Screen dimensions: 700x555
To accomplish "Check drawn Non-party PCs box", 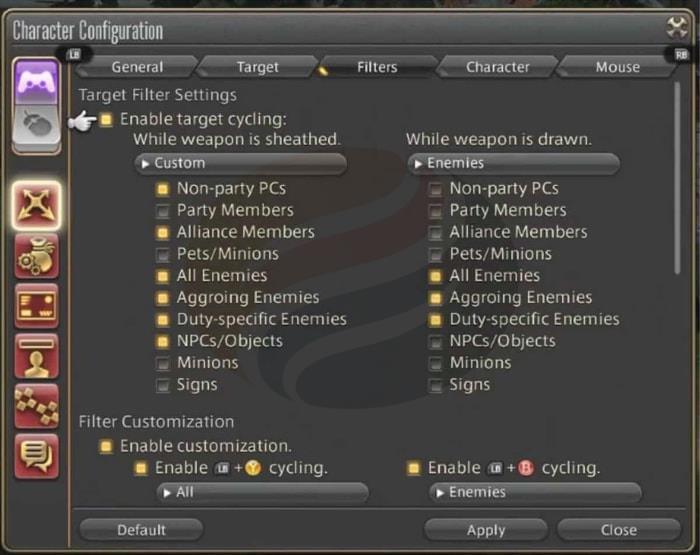I will click(435, 189).
